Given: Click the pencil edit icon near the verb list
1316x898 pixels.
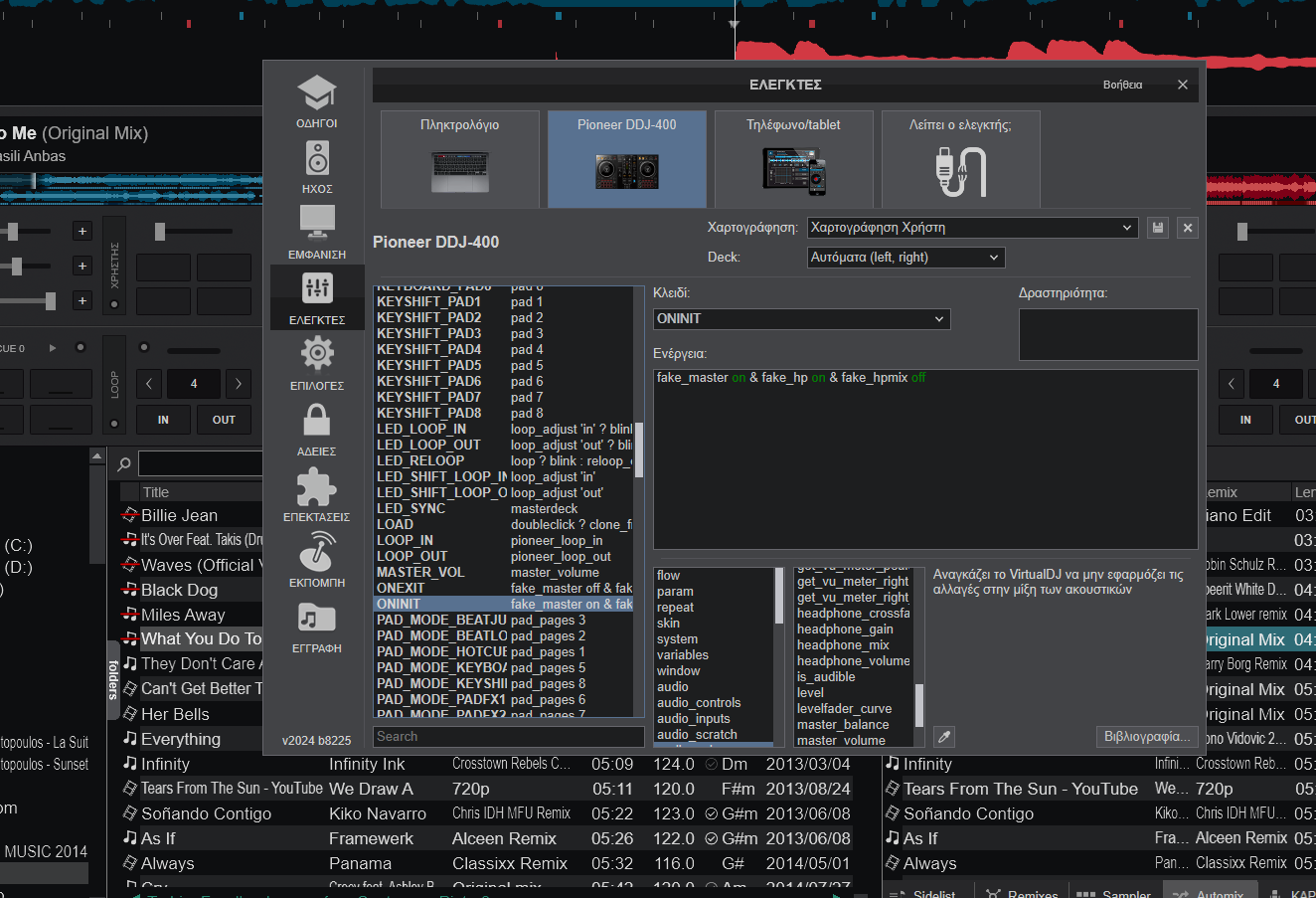Looking at the screenshot, I should pyautogui.click(x=944, y=737).
